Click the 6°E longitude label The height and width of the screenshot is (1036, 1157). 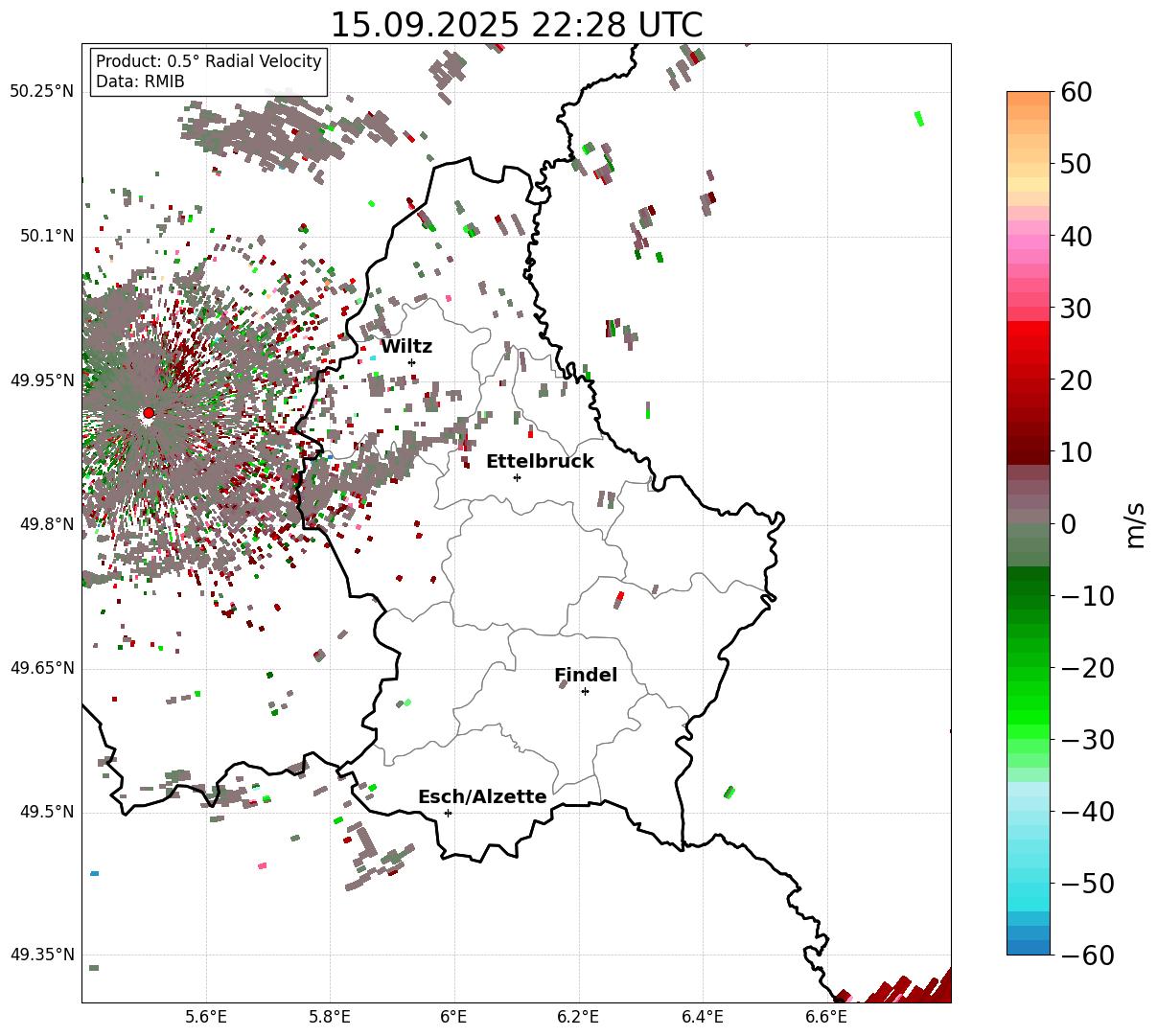coord(454,1017)
